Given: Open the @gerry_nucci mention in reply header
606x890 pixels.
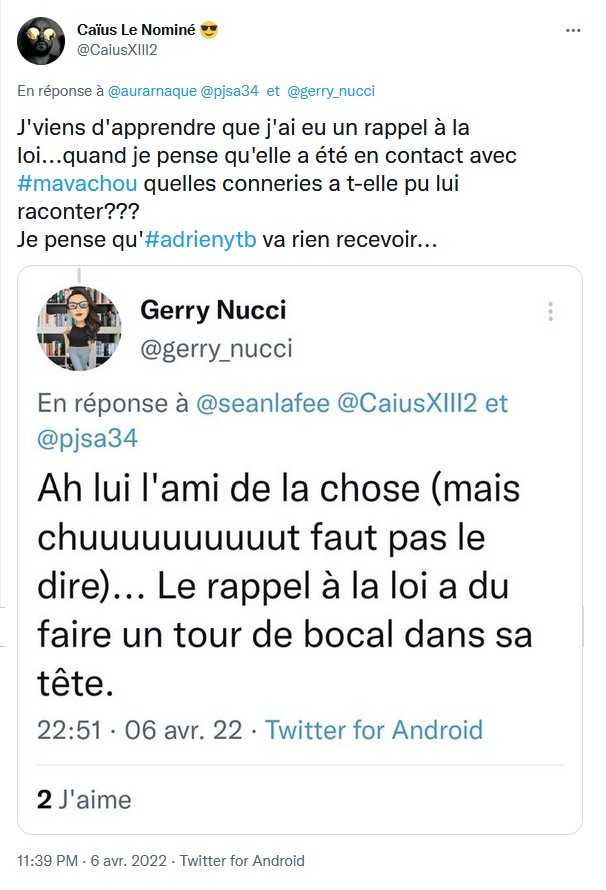Looking at the screenshot, I should pos(330,91).
